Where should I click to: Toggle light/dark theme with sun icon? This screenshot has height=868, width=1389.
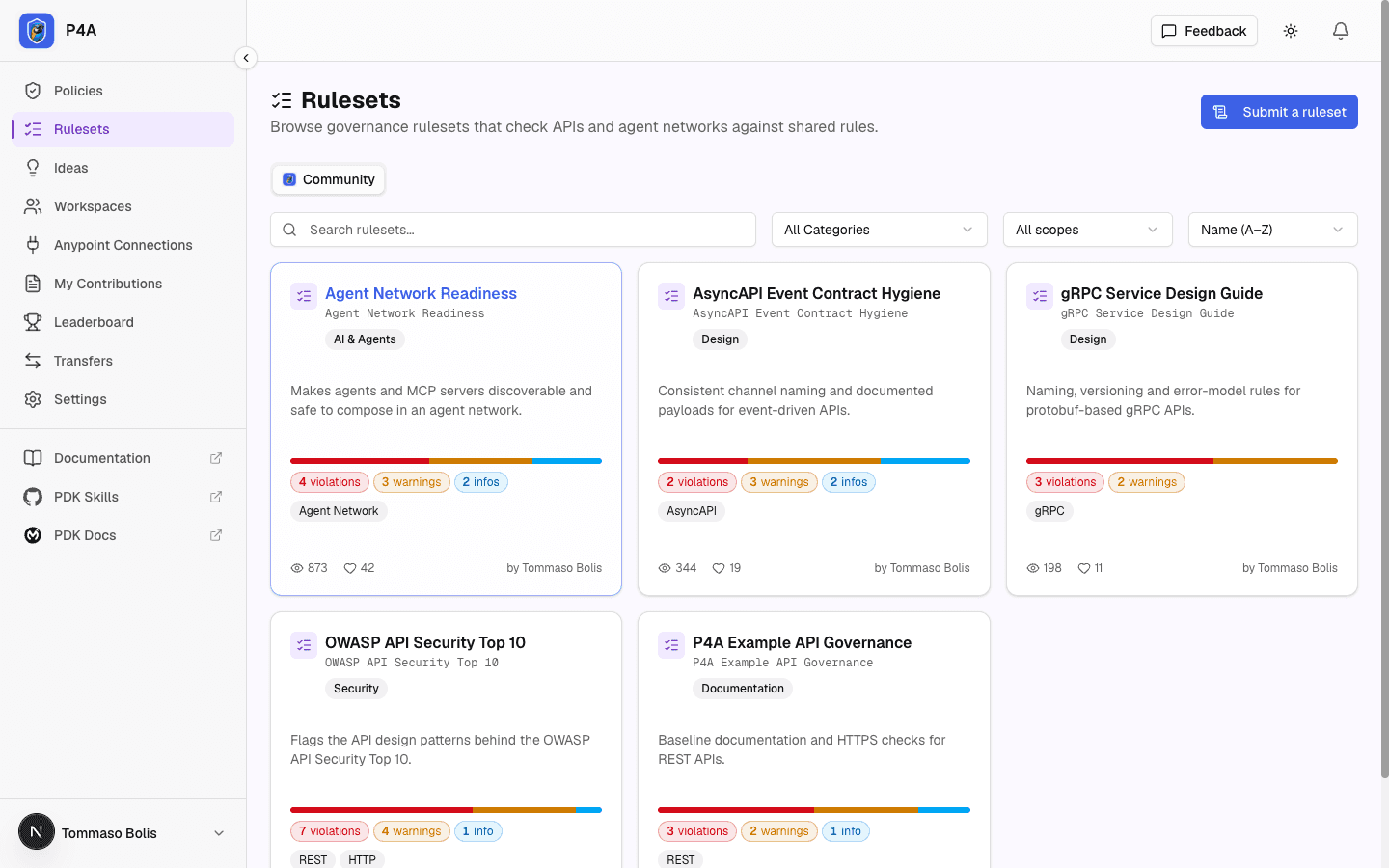click(1291, 31)
